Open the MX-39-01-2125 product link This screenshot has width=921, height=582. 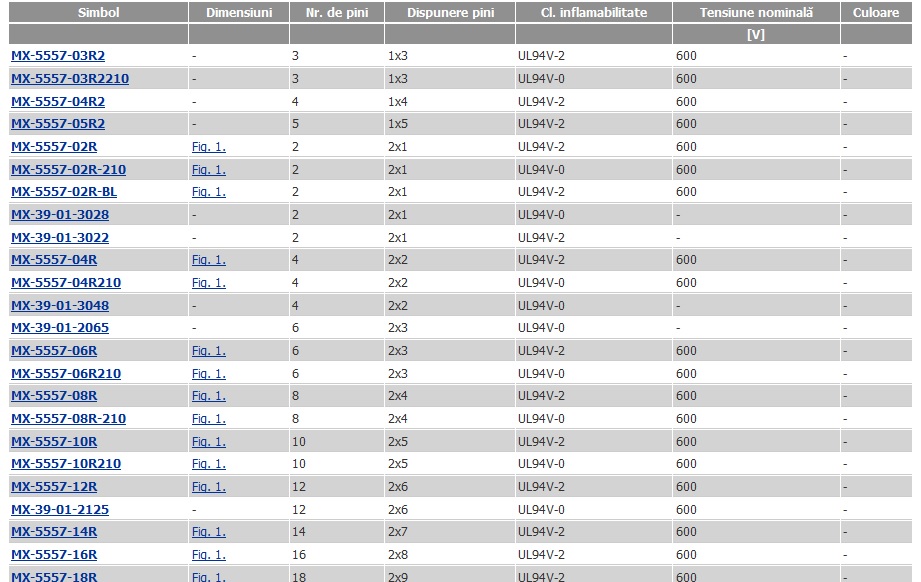coord(60,510)
